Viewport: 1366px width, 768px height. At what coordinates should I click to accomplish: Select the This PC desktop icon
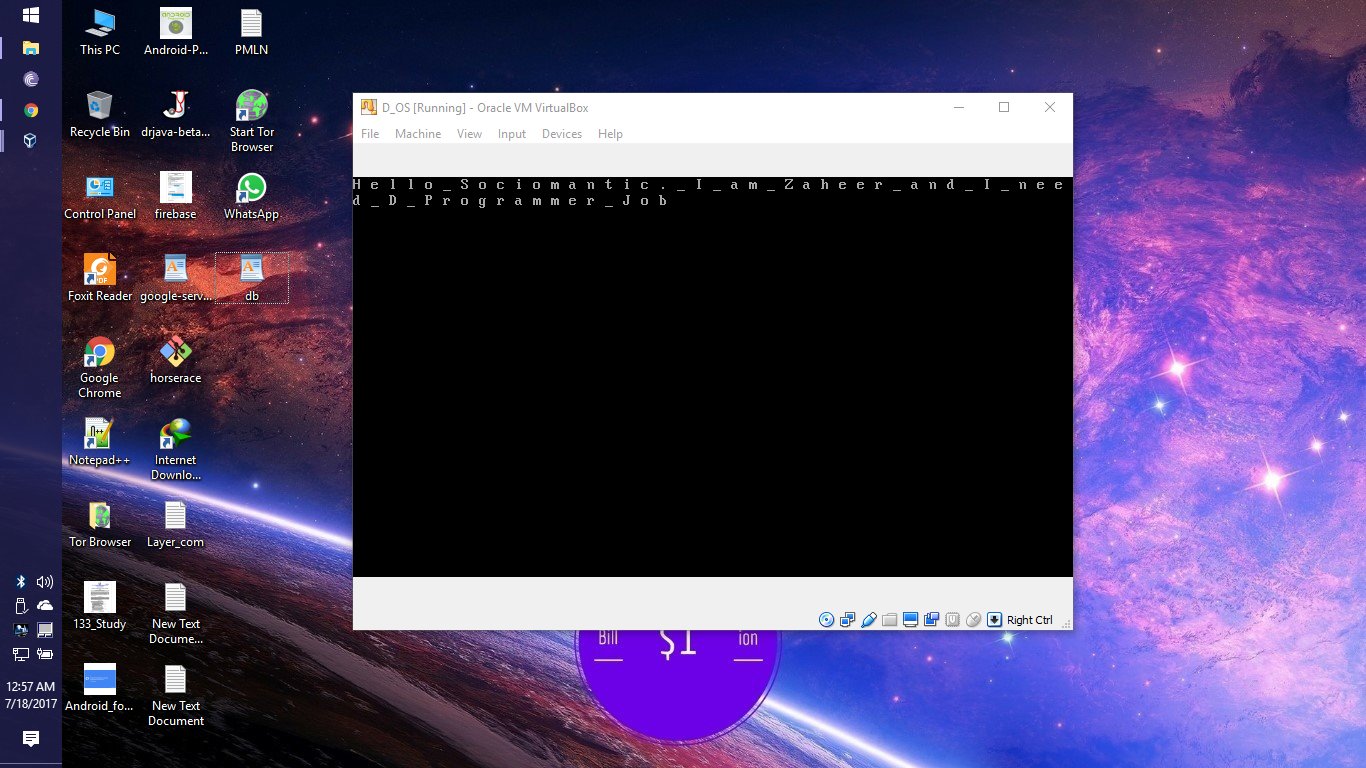pyautogui.click(x=100, y=32)
